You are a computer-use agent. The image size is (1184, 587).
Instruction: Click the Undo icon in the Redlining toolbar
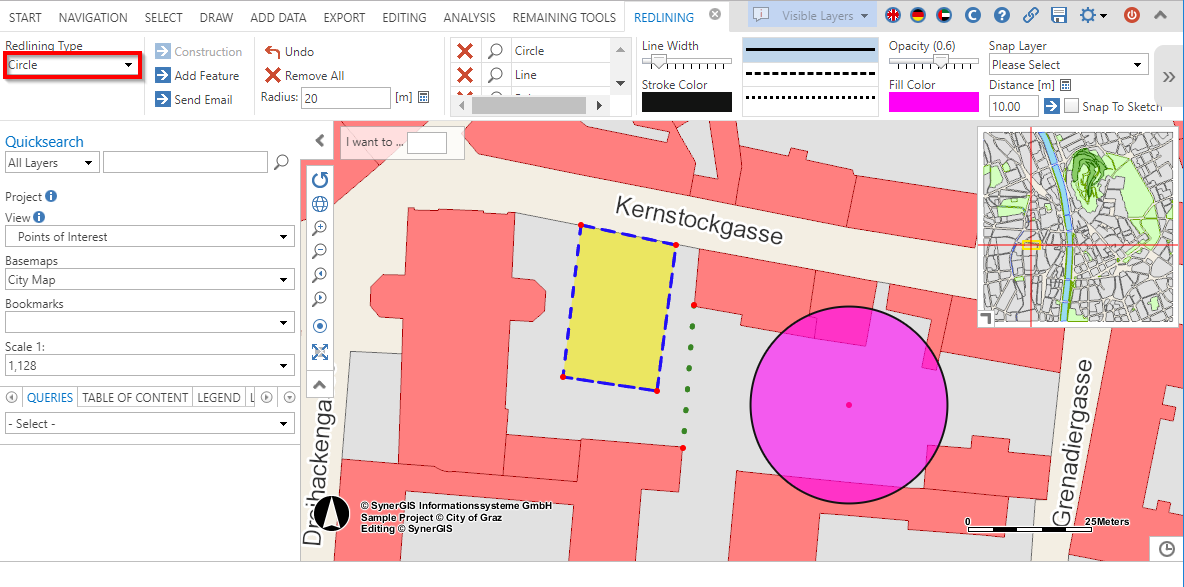pos(272,51)
